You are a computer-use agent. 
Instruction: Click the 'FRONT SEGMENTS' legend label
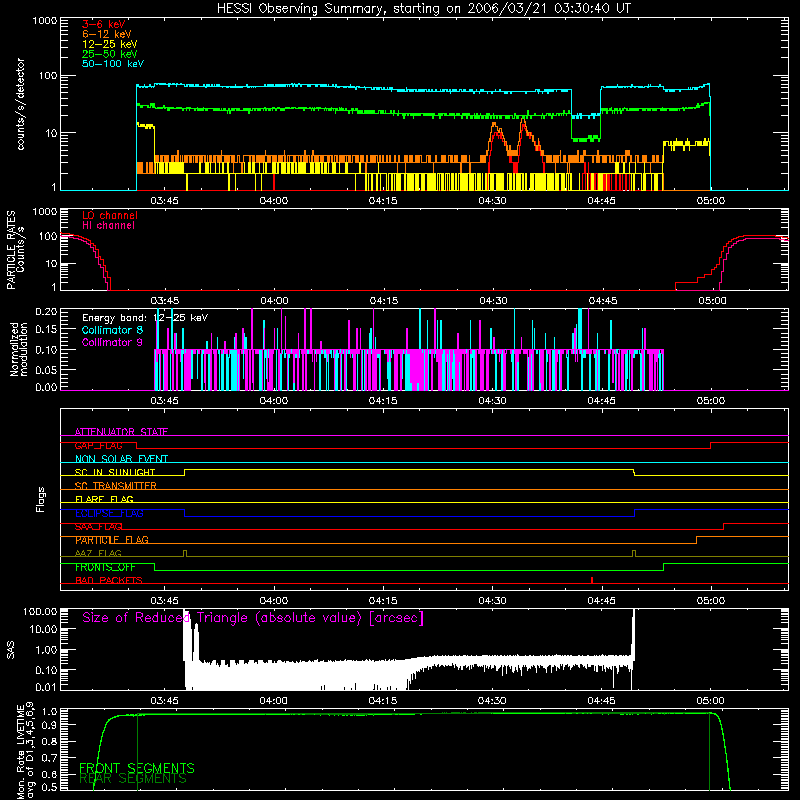coord(137,768)
